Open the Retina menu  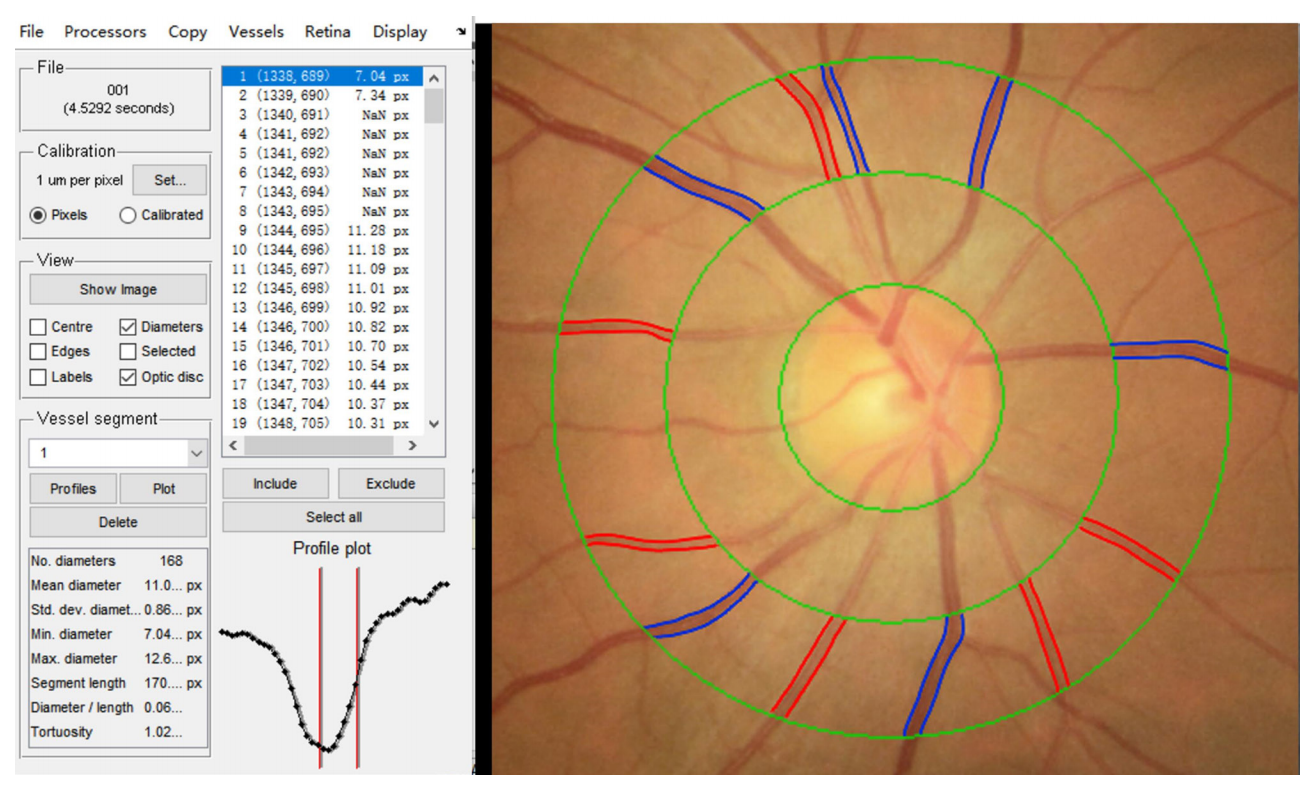point(327,32)
